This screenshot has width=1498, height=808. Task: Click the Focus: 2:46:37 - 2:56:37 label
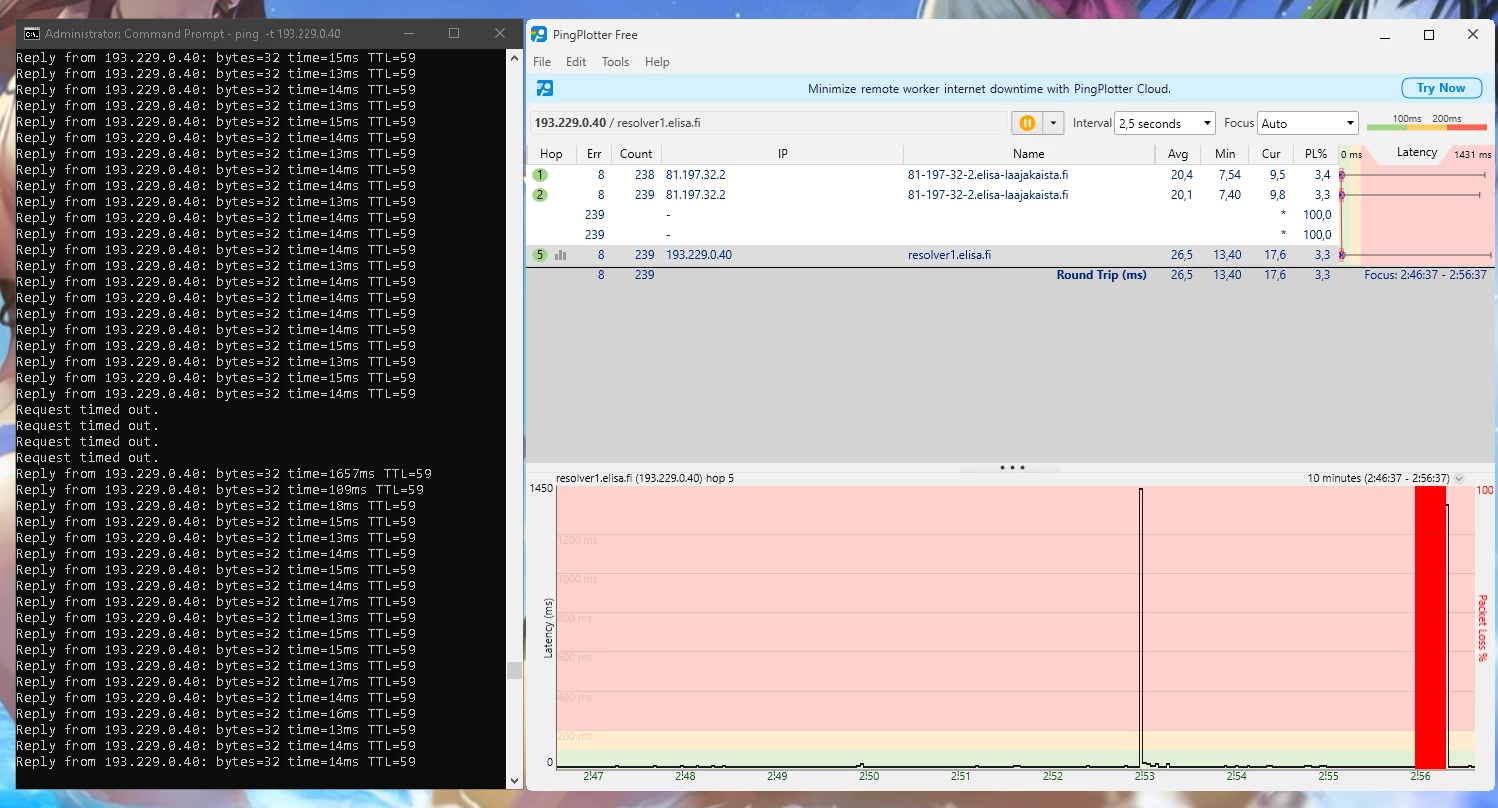[x=1426, y=275]
